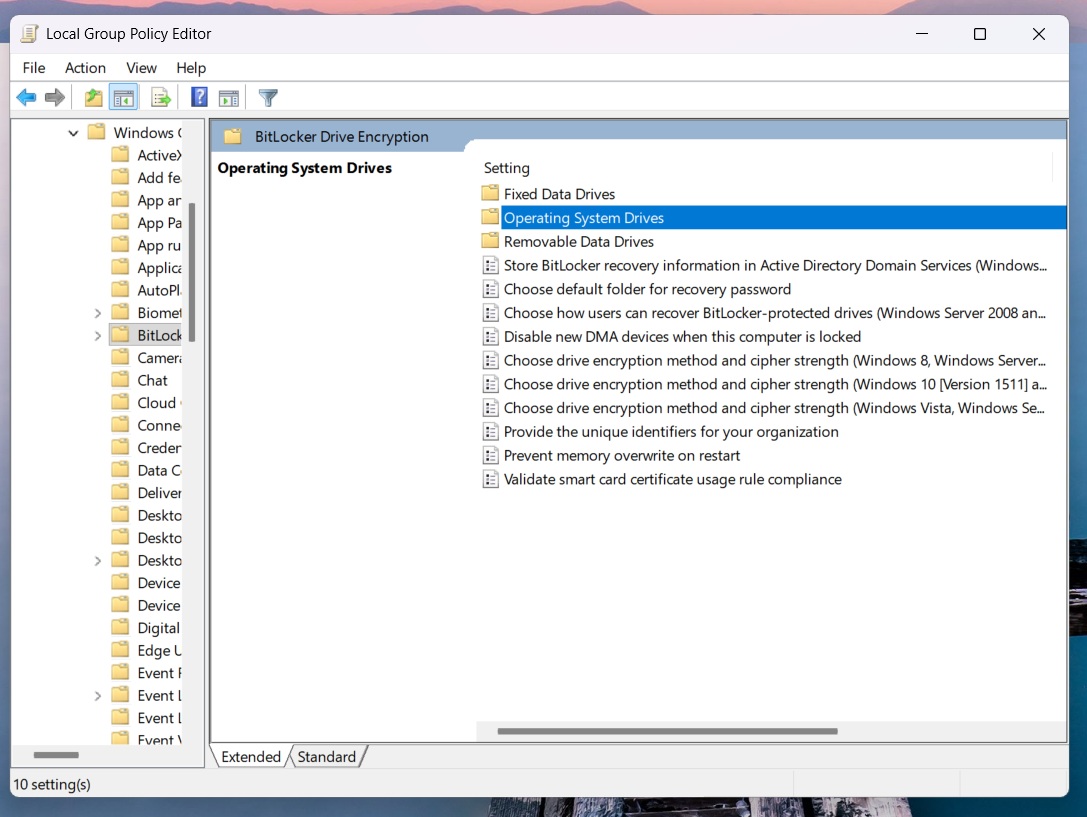
Task: Select the Prevent memory overwrite on restart setting
Action: pos(613,455)
